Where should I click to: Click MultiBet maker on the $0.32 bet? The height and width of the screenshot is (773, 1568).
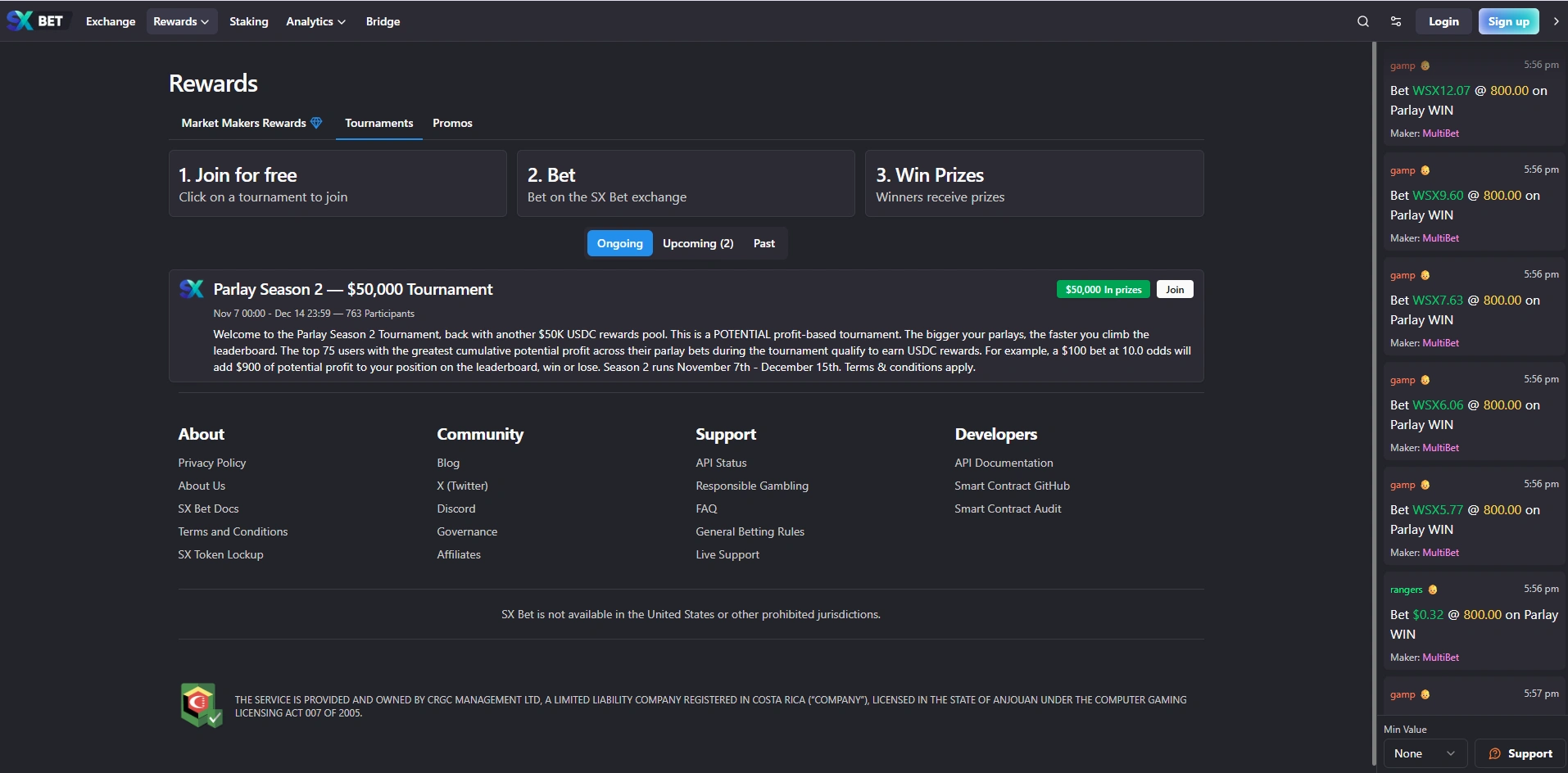pos(1441,658)
